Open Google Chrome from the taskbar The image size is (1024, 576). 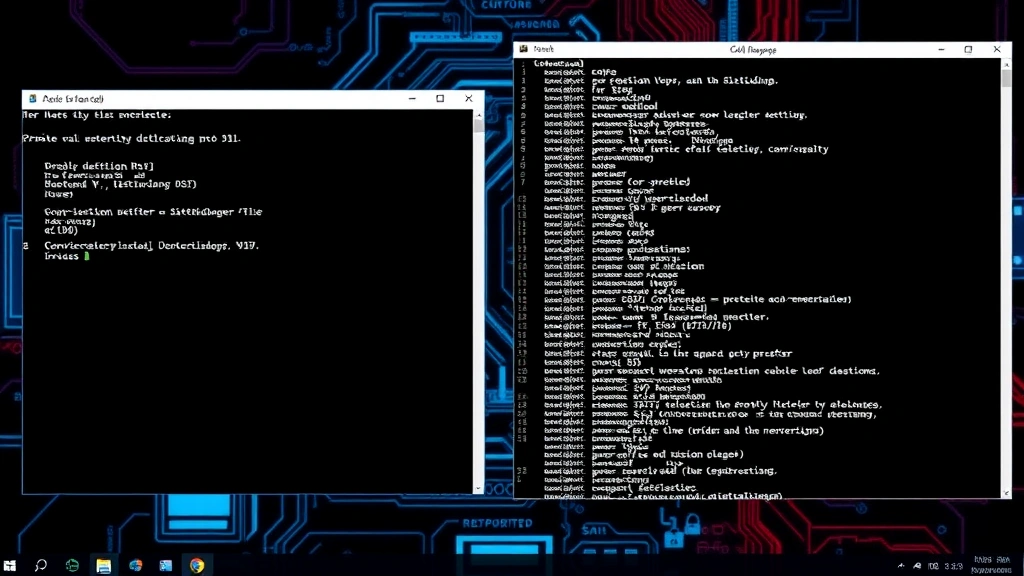(197, 565)
